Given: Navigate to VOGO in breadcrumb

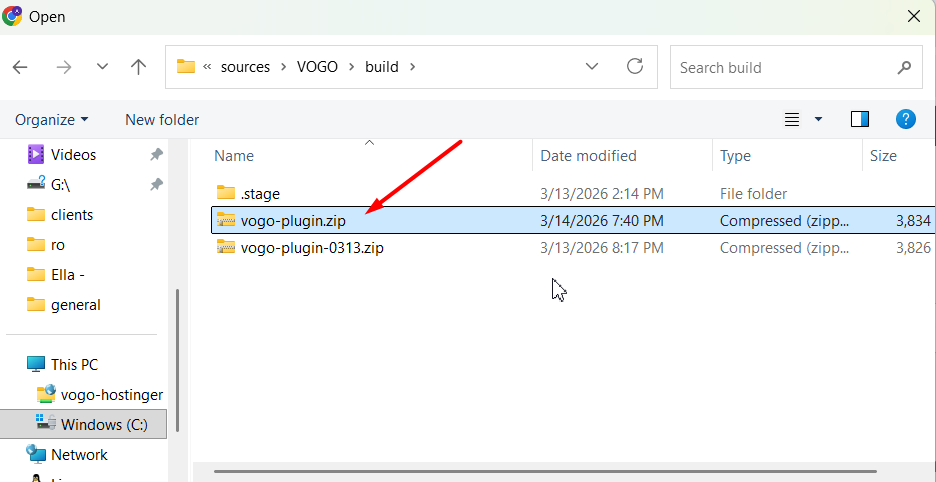Looking at the screenshot, I should 317,67.
